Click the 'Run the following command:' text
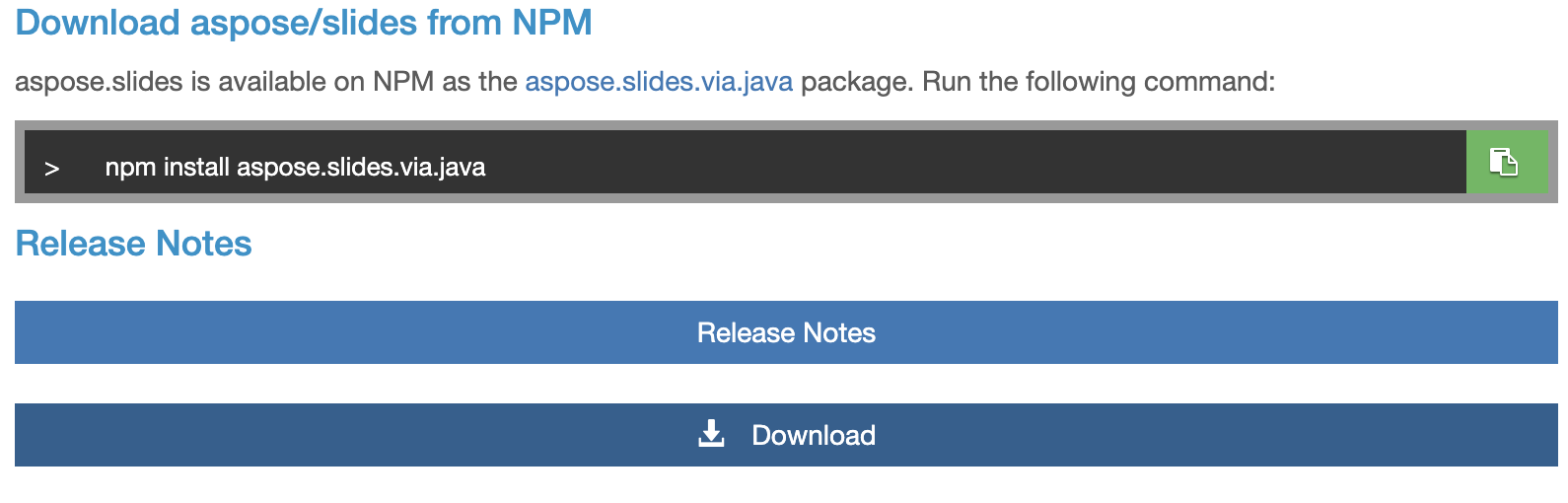Image resolution: width=1568 pixels, height=503 pixels. point(1098,81)
